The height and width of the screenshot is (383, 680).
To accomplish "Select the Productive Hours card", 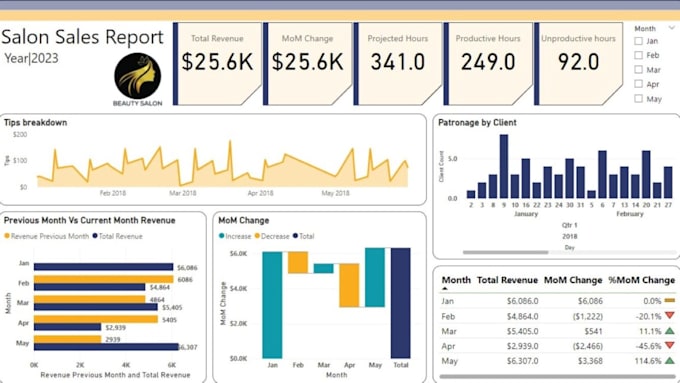I will [488, 64].
